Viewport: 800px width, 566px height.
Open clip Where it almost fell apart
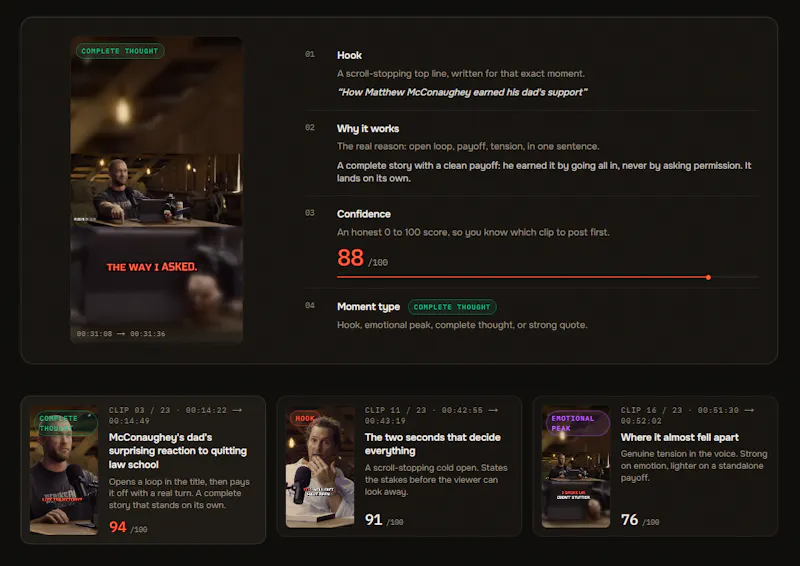click(x=680, y=437)
